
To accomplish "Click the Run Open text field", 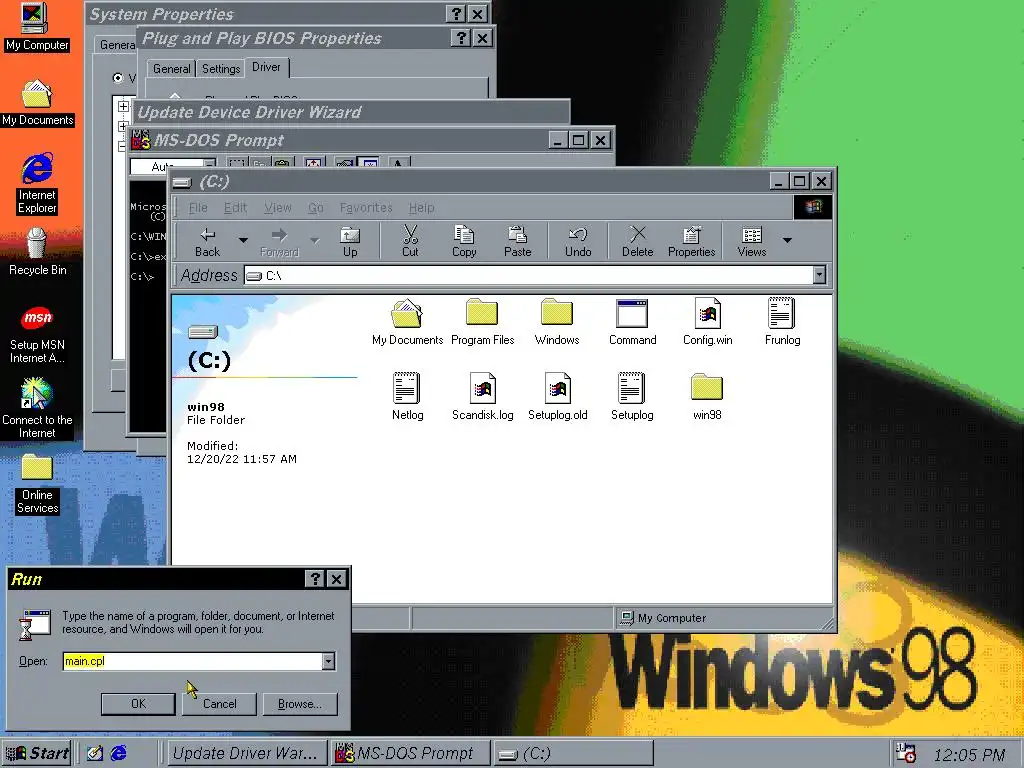I will (193, 661).
